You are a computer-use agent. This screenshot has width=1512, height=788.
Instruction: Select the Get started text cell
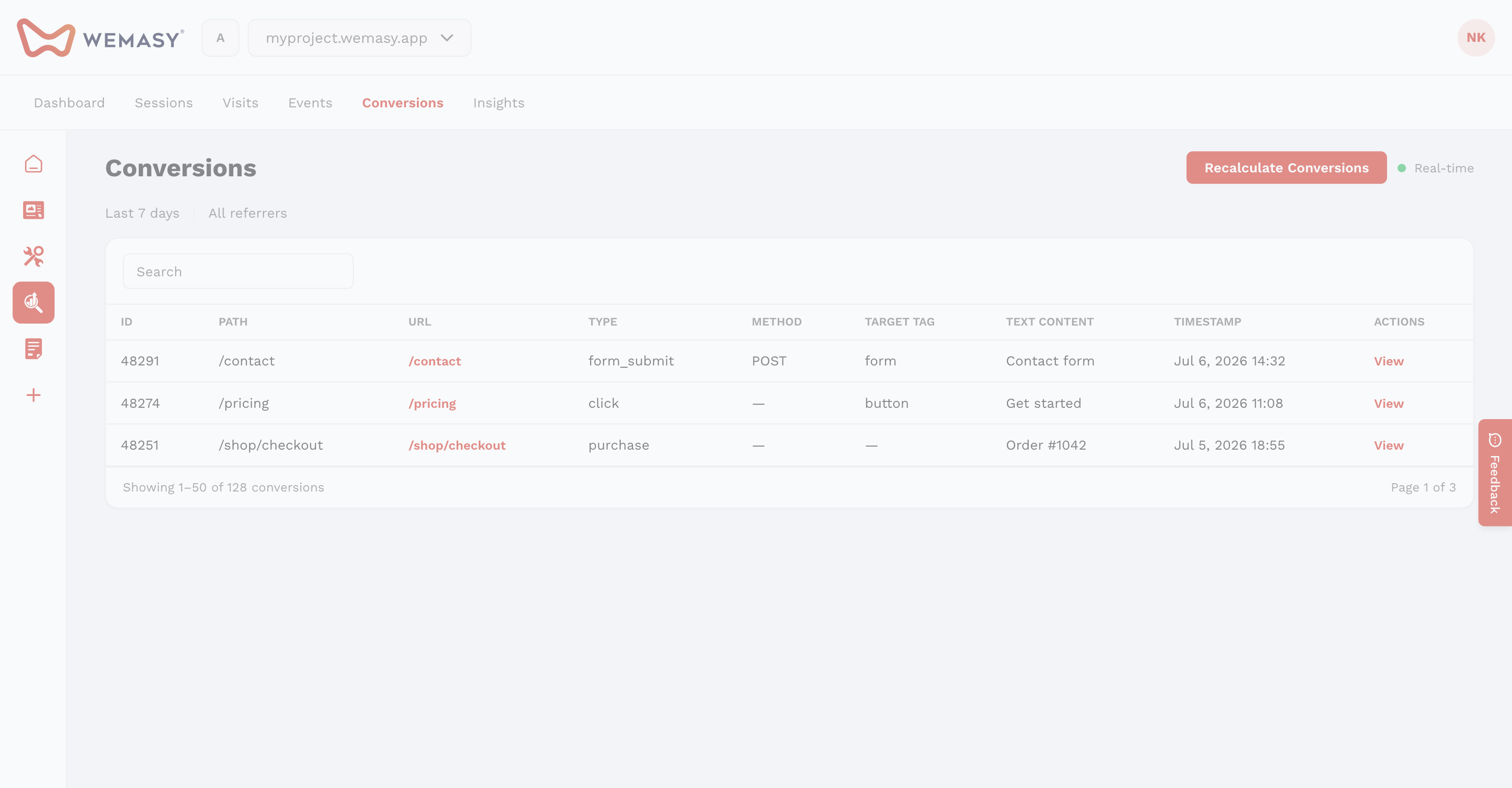(1043, 403)
